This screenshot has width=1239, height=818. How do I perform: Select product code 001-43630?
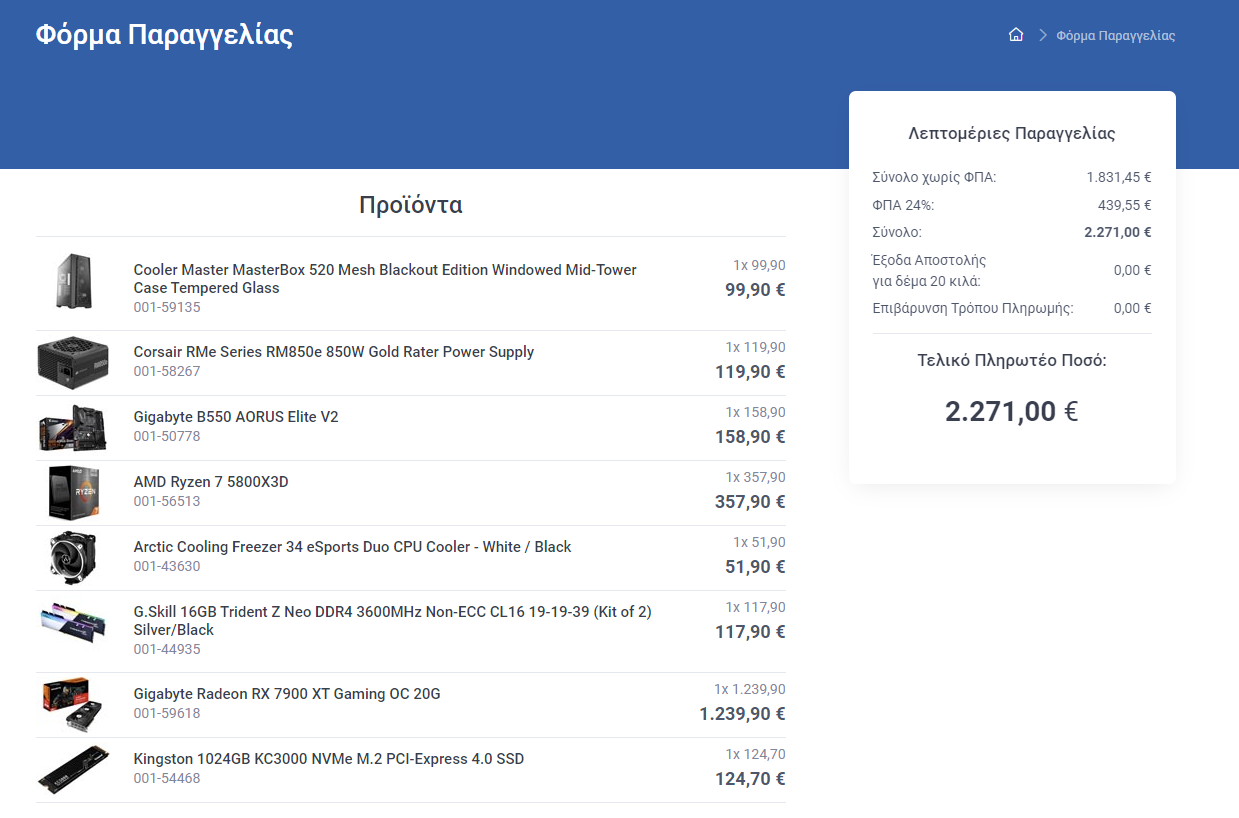point(167,566)
